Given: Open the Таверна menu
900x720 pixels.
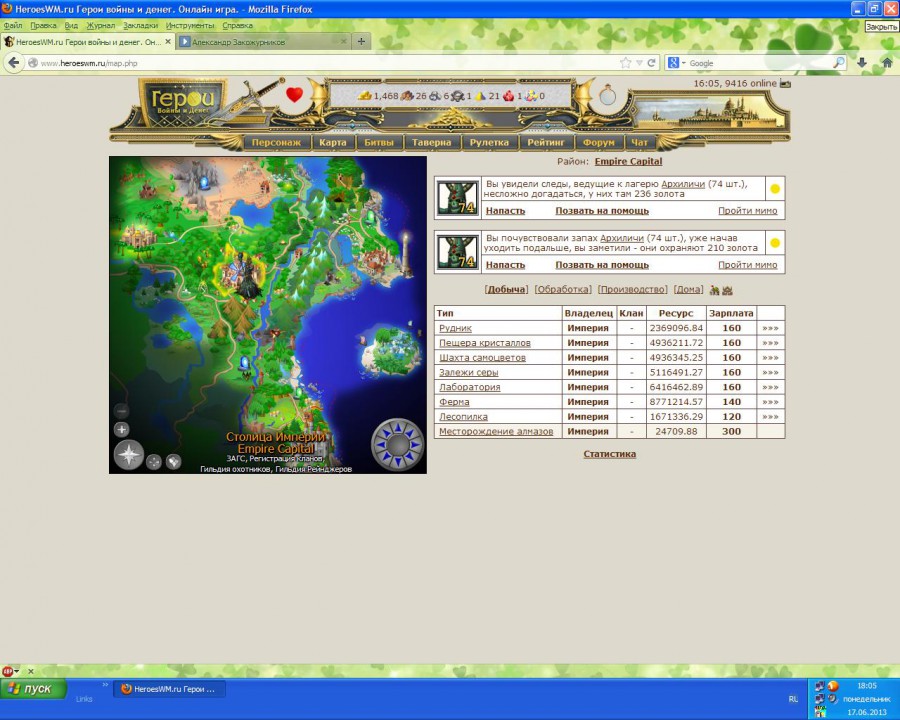Looking at the screenshot, I should tap(432, 142).
